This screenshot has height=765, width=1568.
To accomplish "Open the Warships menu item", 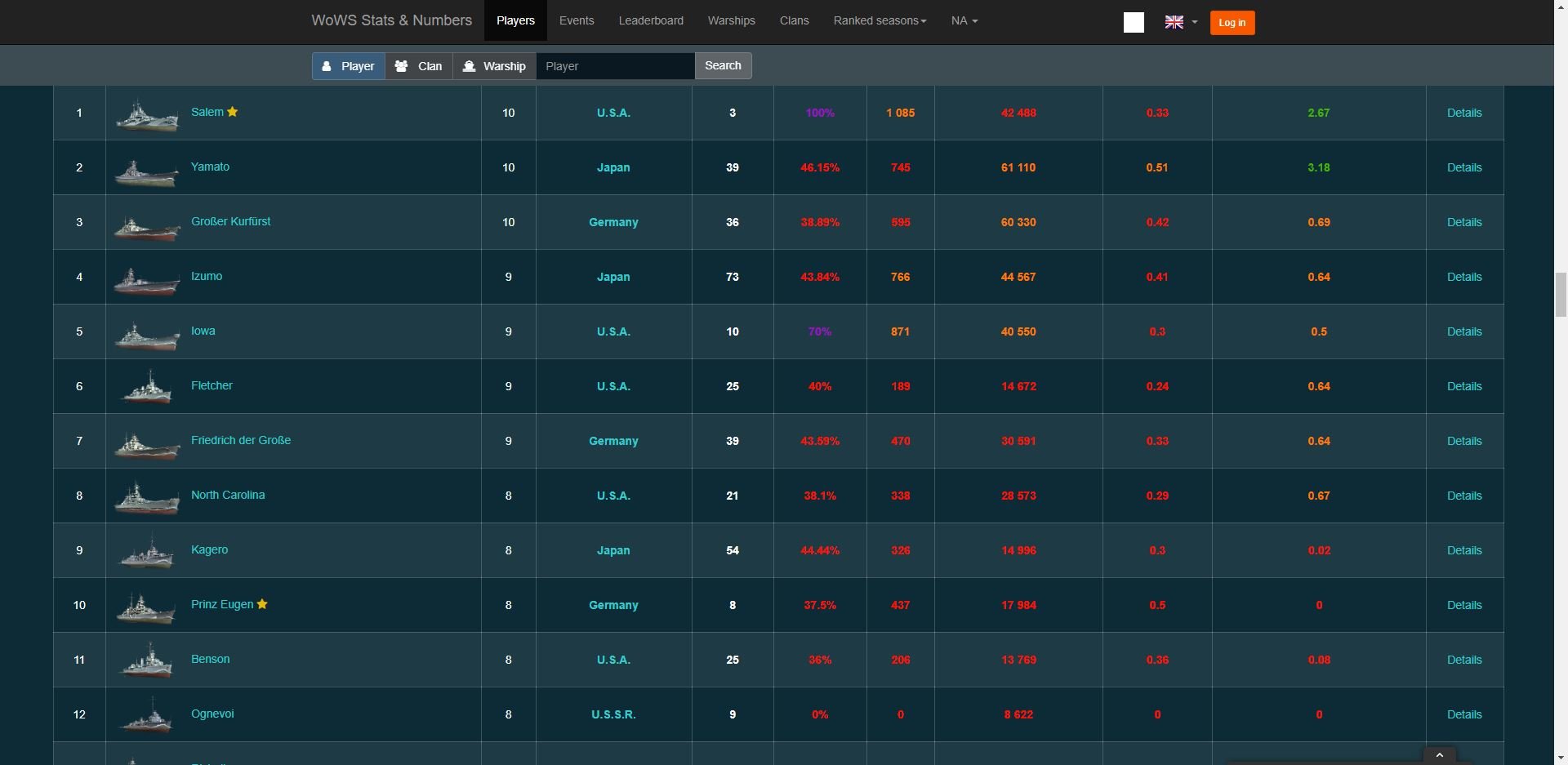I will tap(731, 20).
